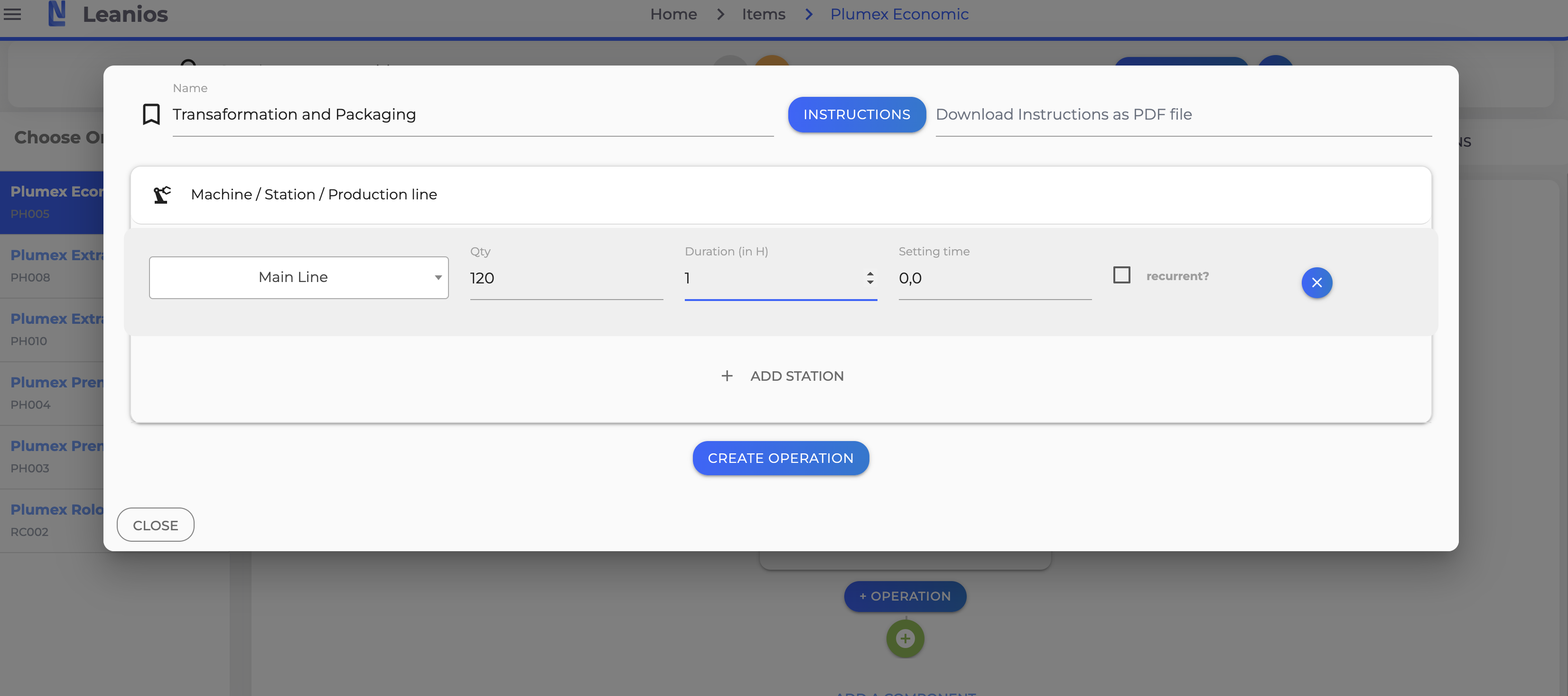Navigate to Items breadcrumb
The width and height of the screenshot is (1568, 696).
[763, 14]
